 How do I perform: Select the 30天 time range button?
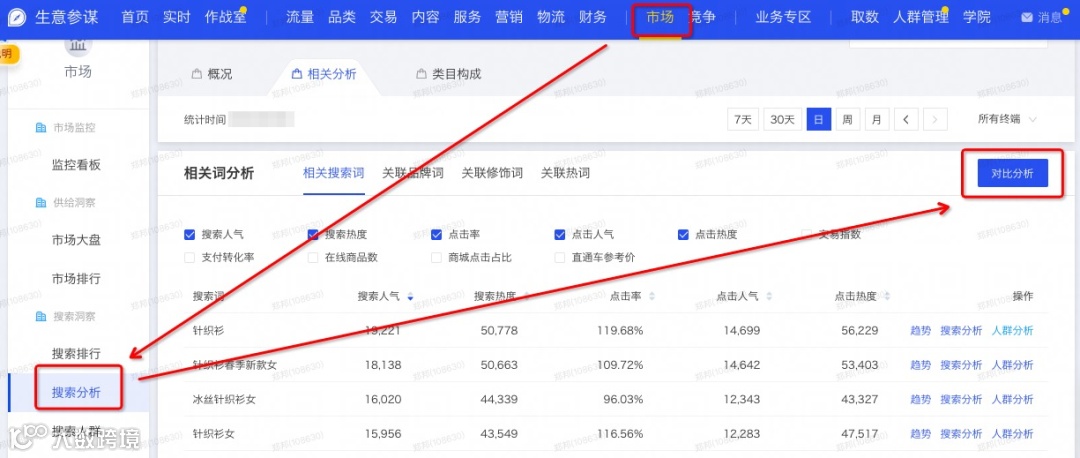point(782,119)
